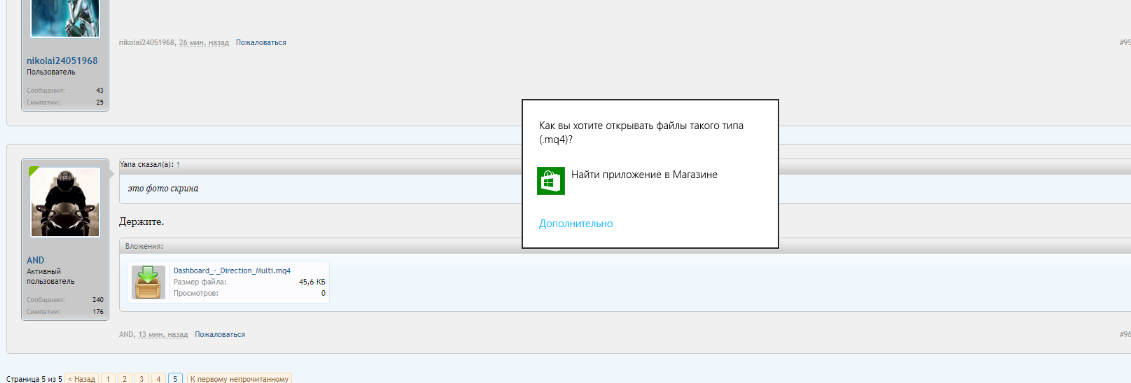Go to page 2
This screenshot has height=383, width=1131.
[x=124, y=379]
